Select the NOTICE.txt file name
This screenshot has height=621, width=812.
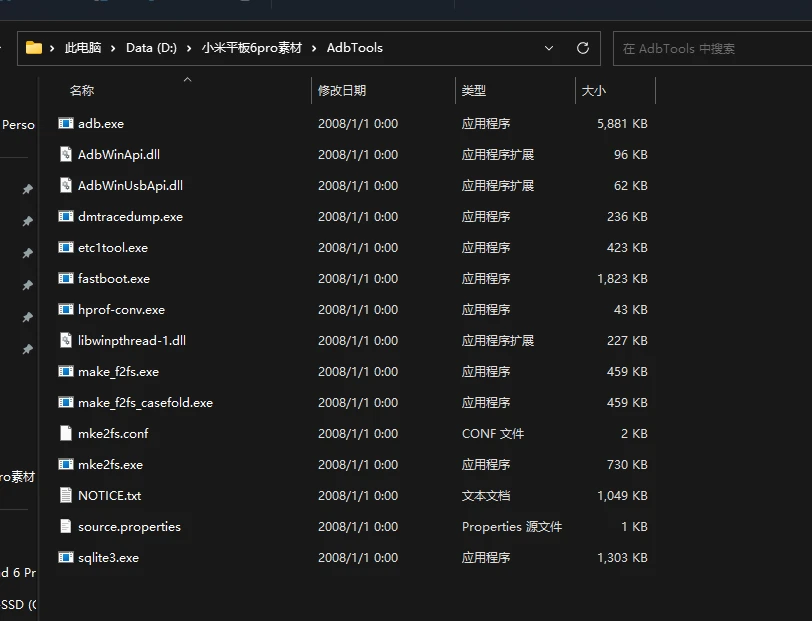109,496
